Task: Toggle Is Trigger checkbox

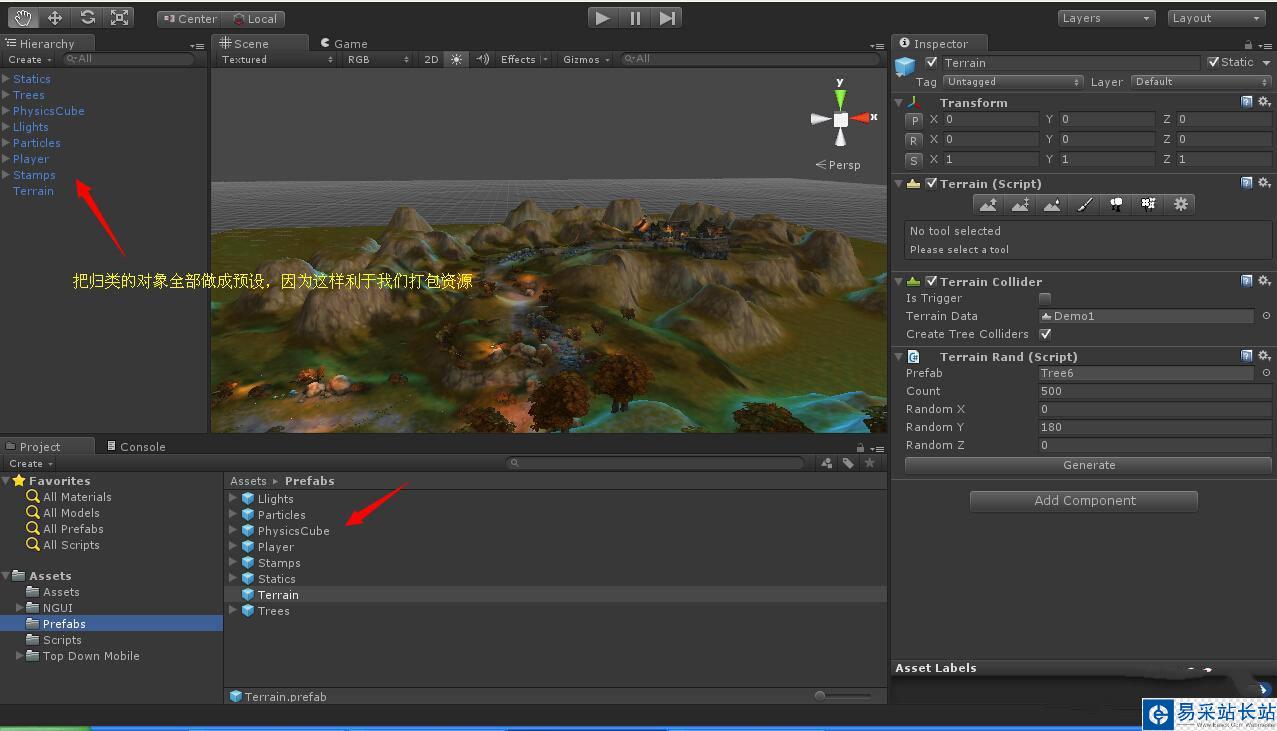Action: tap(1045, 298)
